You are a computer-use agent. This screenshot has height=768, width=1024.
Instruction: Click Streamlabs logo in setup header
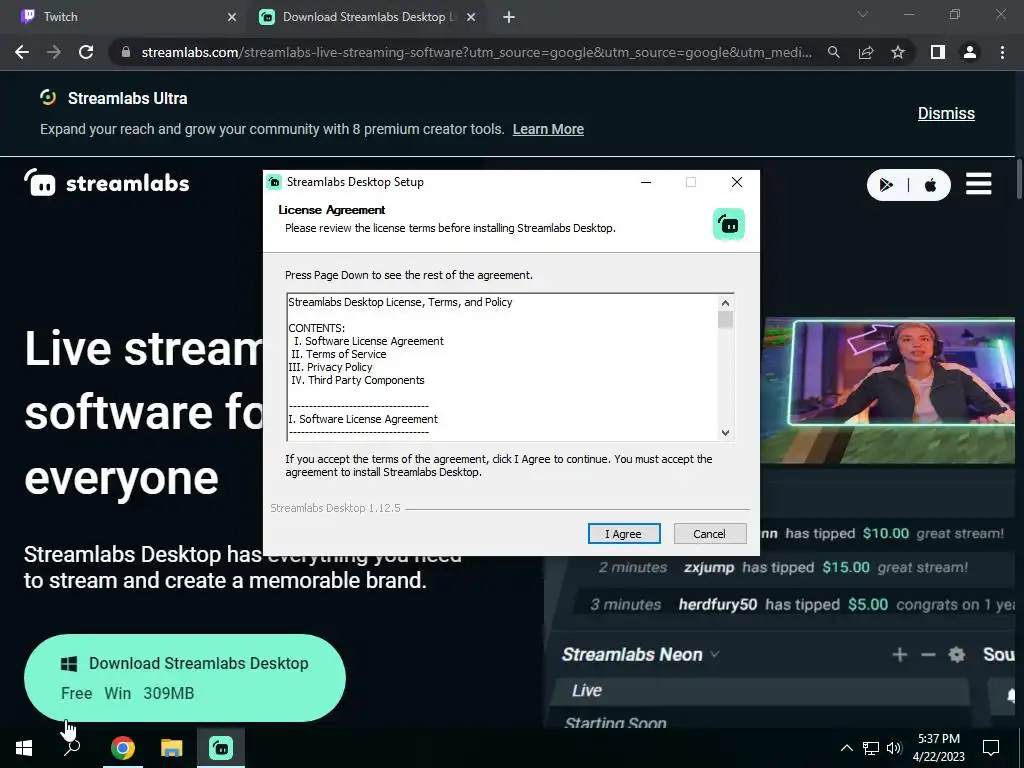pos(729,225)
